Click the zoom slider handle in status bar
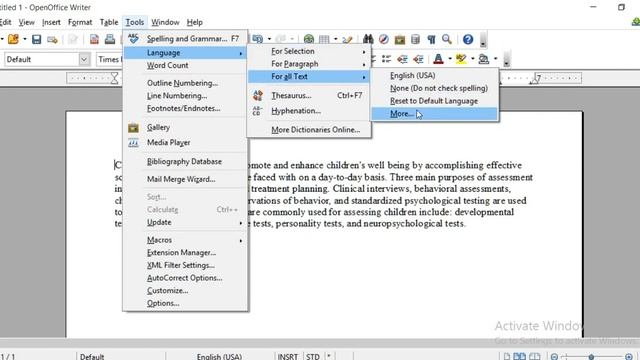 (x=591, y=357)
